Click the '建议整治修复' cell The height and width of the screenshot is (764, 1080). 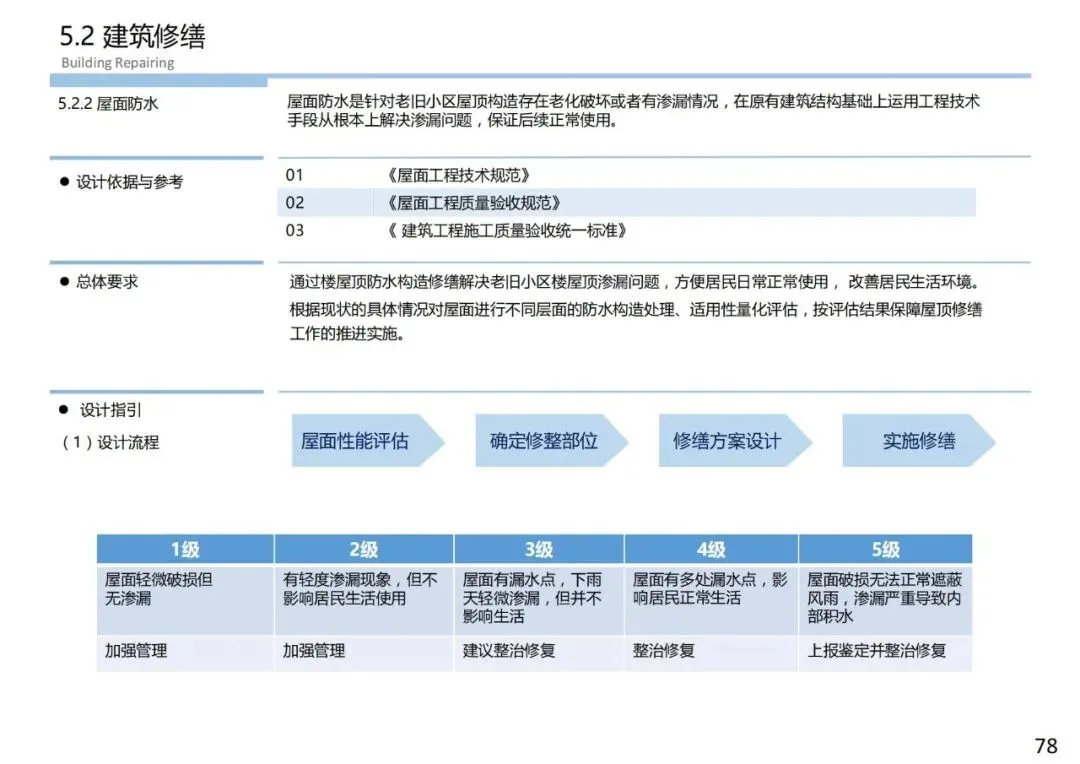(539, 652)
